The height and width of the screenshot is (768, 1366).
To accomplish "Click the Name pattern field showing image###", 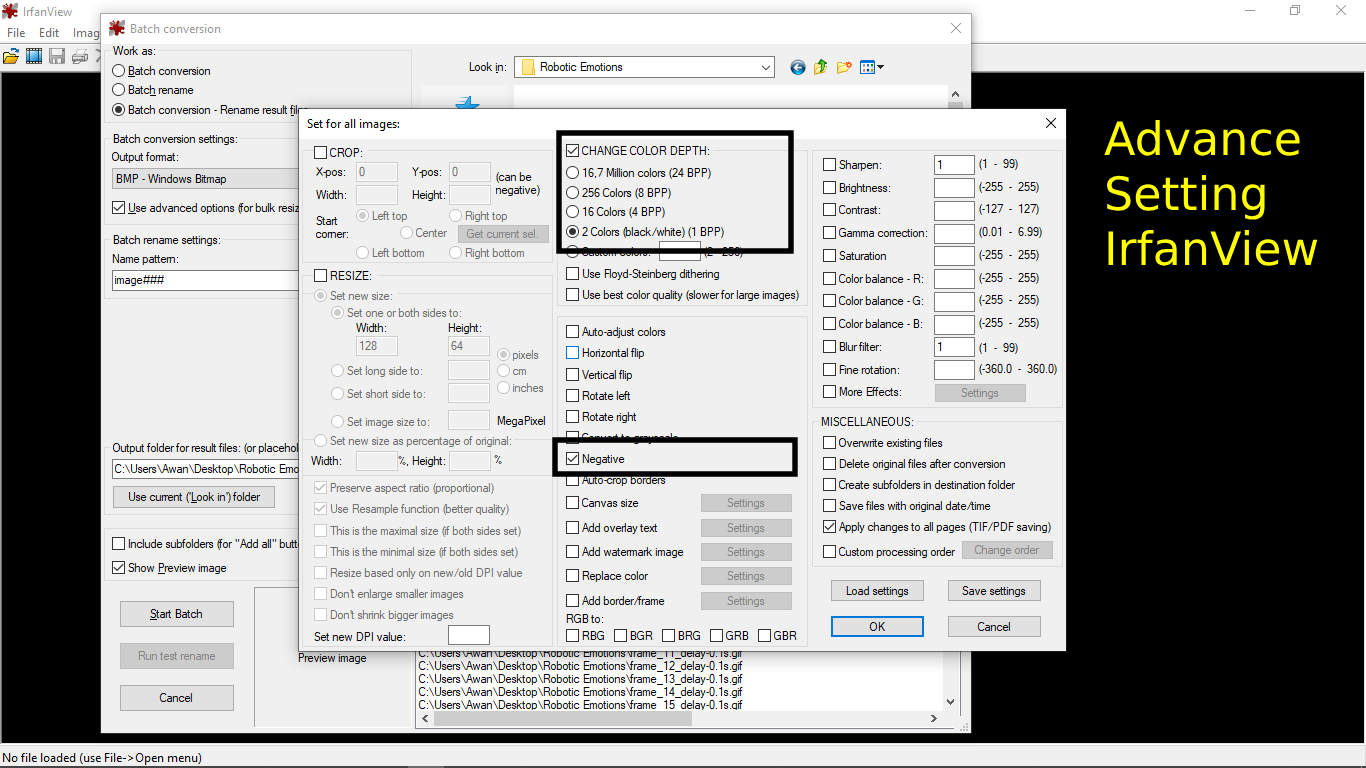I will 206,280.
